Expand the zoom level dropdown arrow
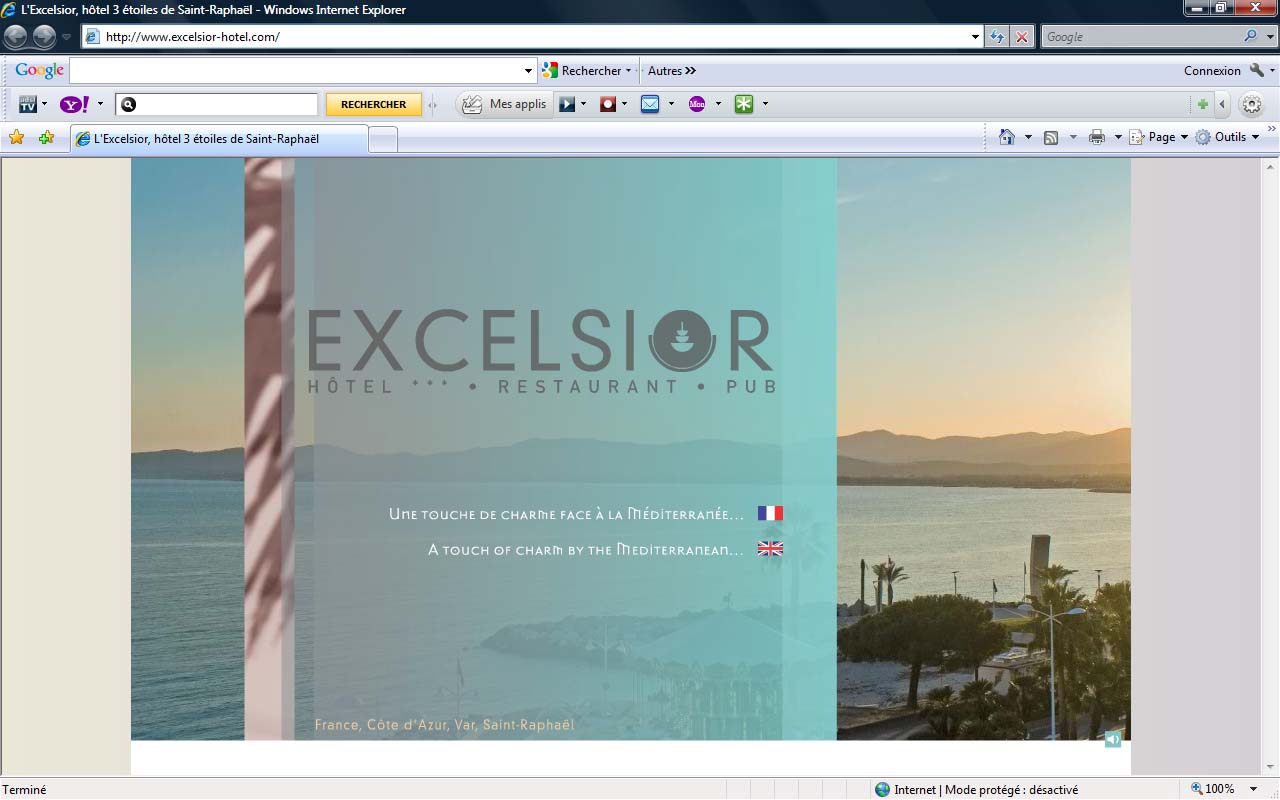Viewport: 1280px width, 800px height. point(1254,789)
